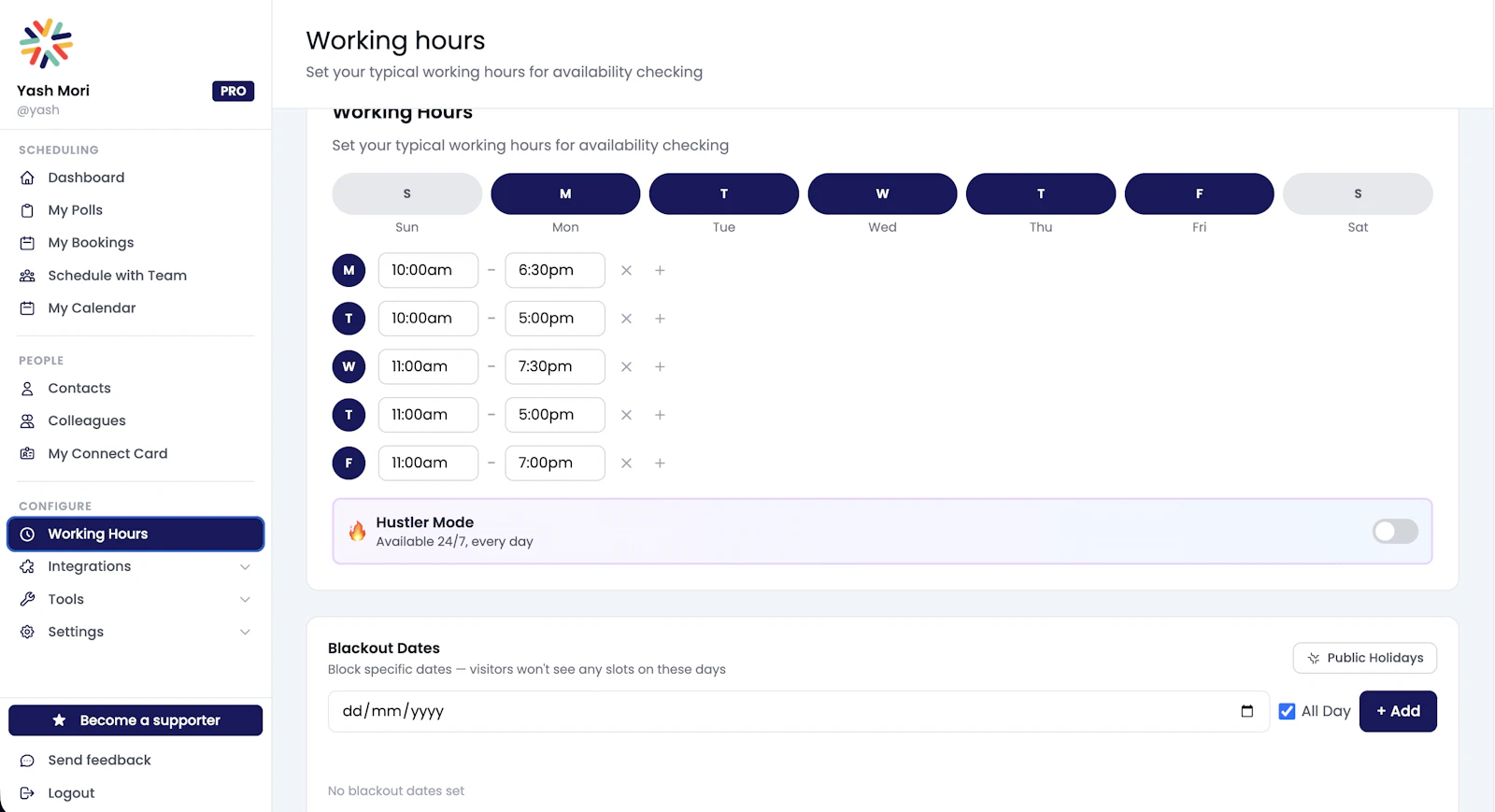Click the Dashboard home icon

pyautogui.click(x=27, y=178)
